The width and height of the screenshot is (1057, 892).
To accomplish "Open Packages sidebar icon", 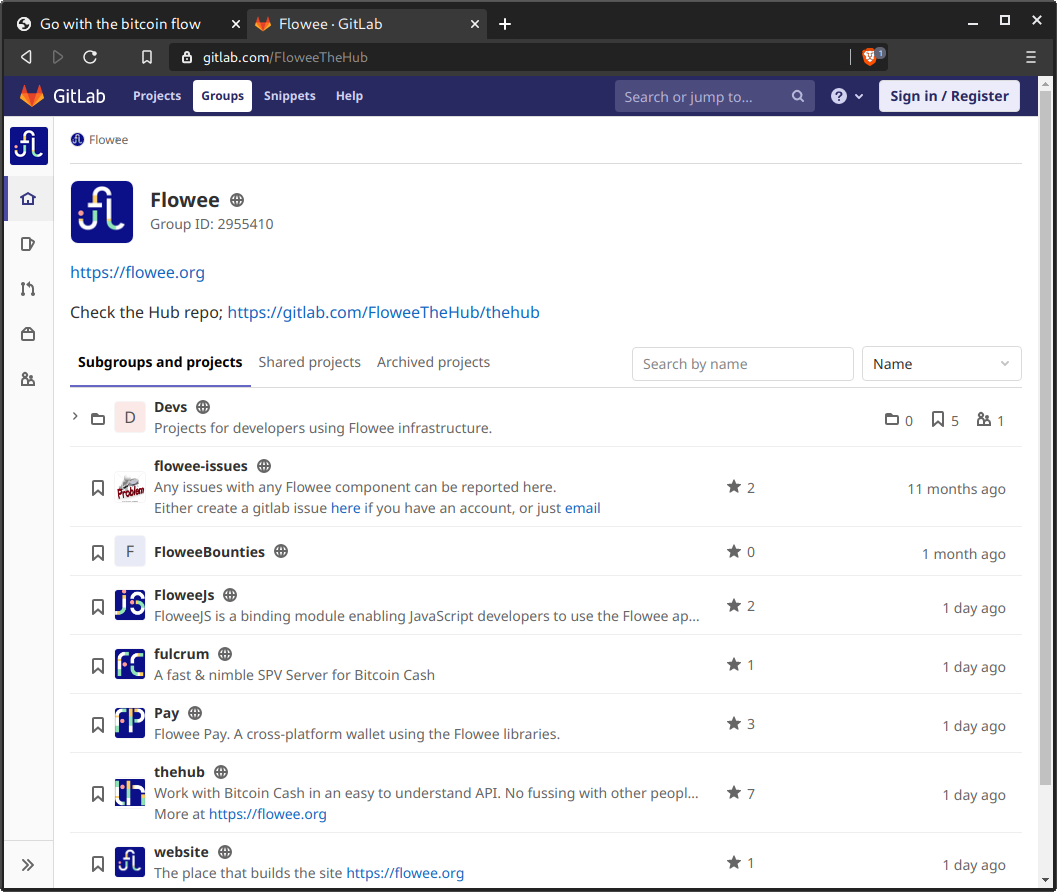I will pos(28,334).
